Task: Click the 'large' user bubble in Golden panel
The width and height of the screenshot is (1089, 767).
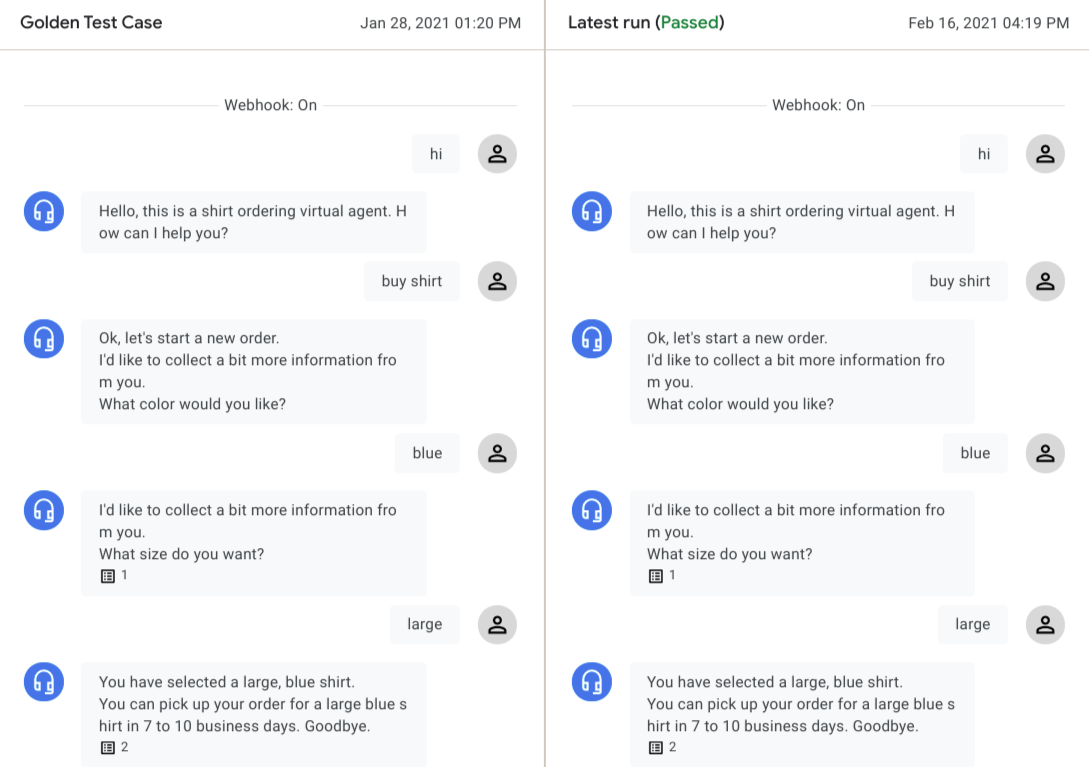Action: tap(424, 625)
